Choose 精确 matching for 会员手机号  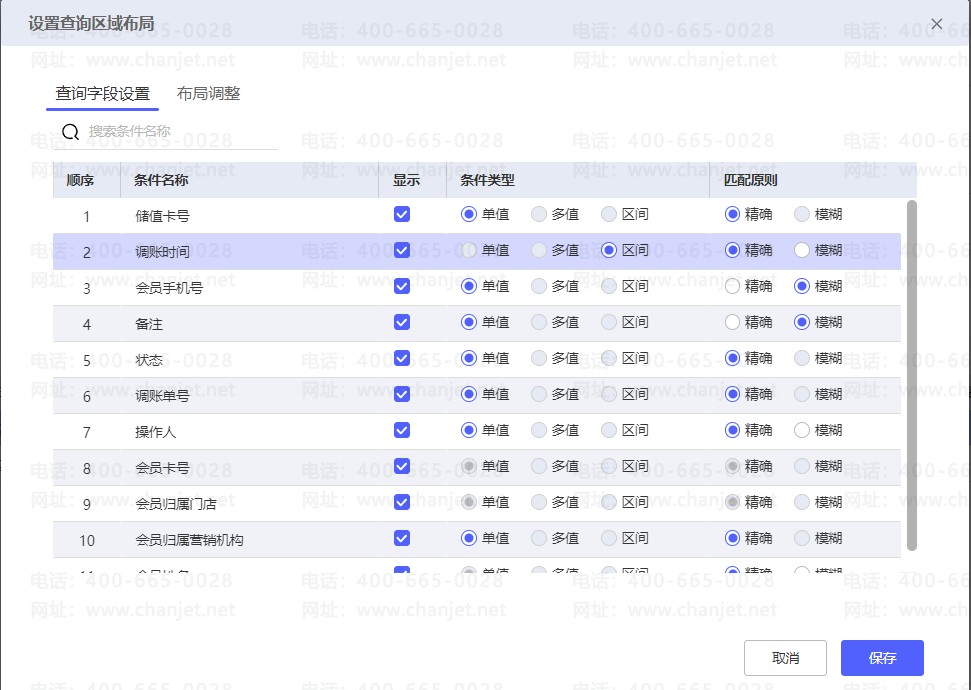pyautogui.click(x=733, y=286)
